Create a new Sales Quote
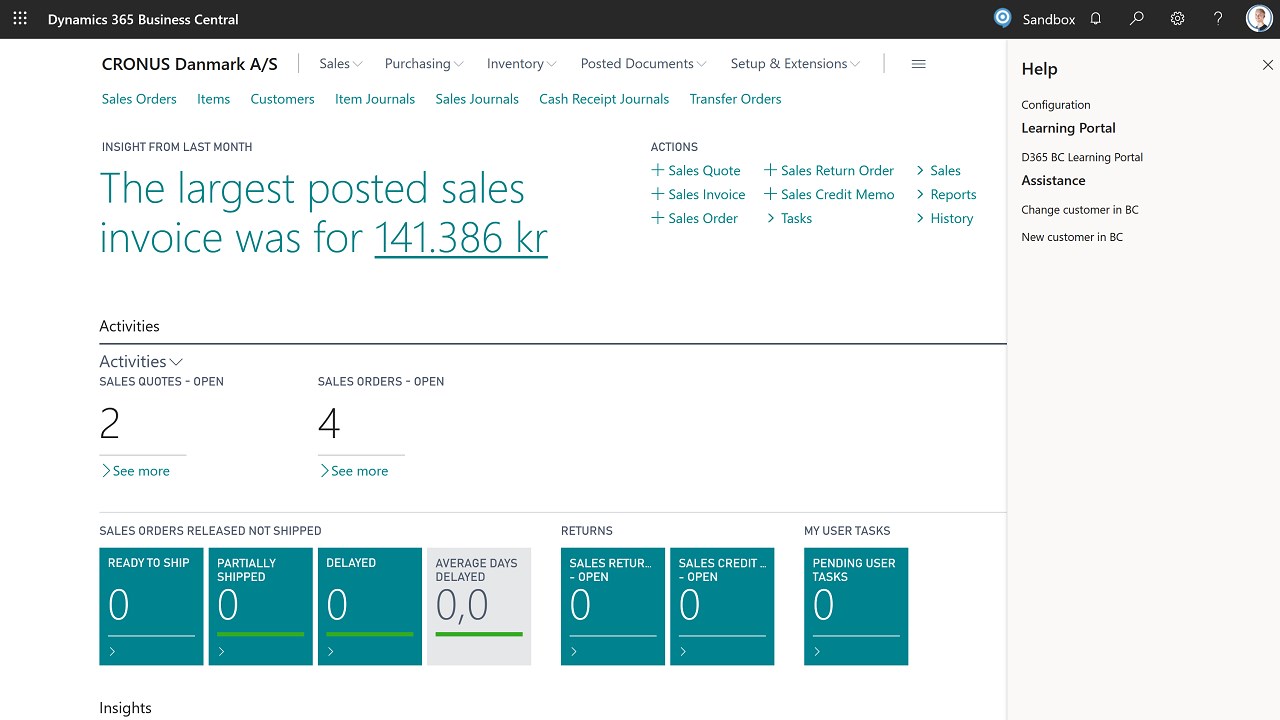This screenshot has width=1280, height=720. (696, 171)
